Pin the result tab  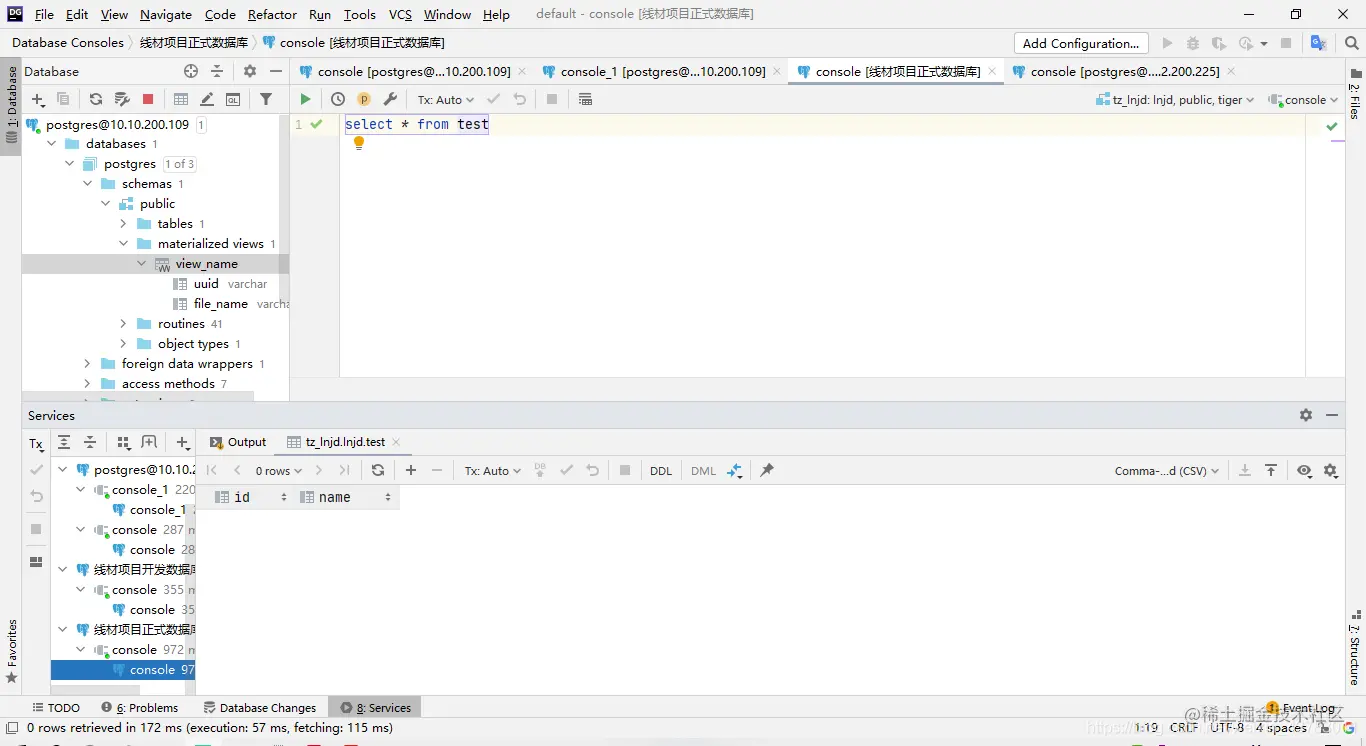point(767,470)
